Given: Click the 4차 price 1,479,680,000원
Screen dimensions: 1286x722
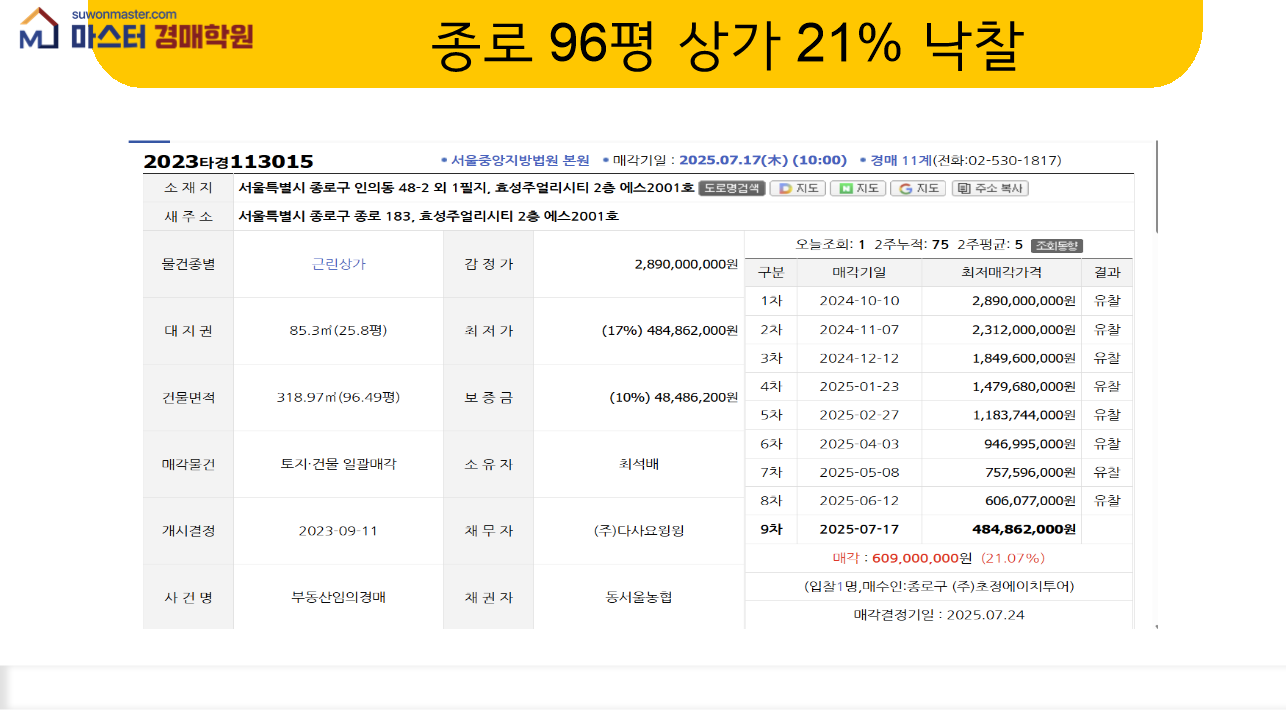Looking at the screenshot, I should click(1024, 386).
